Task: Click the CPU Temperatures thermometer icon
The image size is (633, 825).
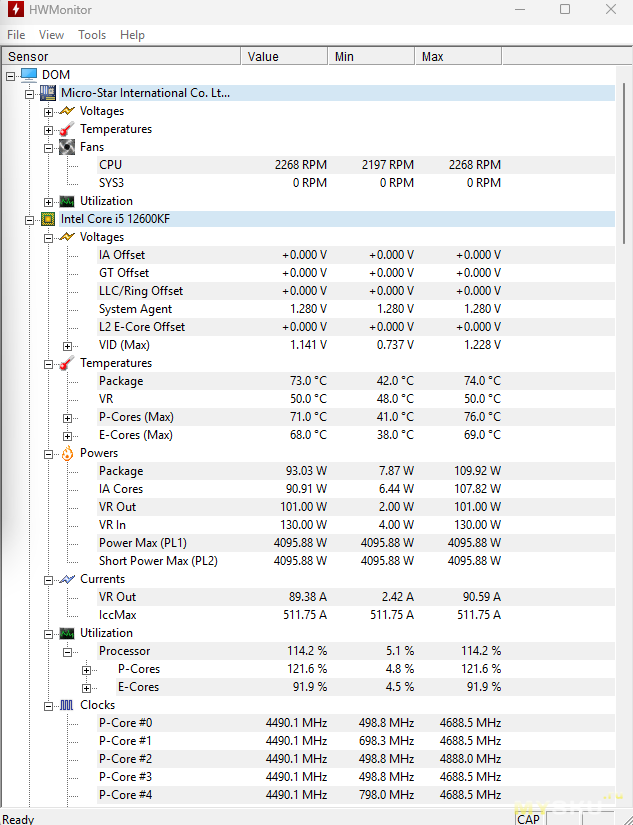Action: (x=67, y=363)
